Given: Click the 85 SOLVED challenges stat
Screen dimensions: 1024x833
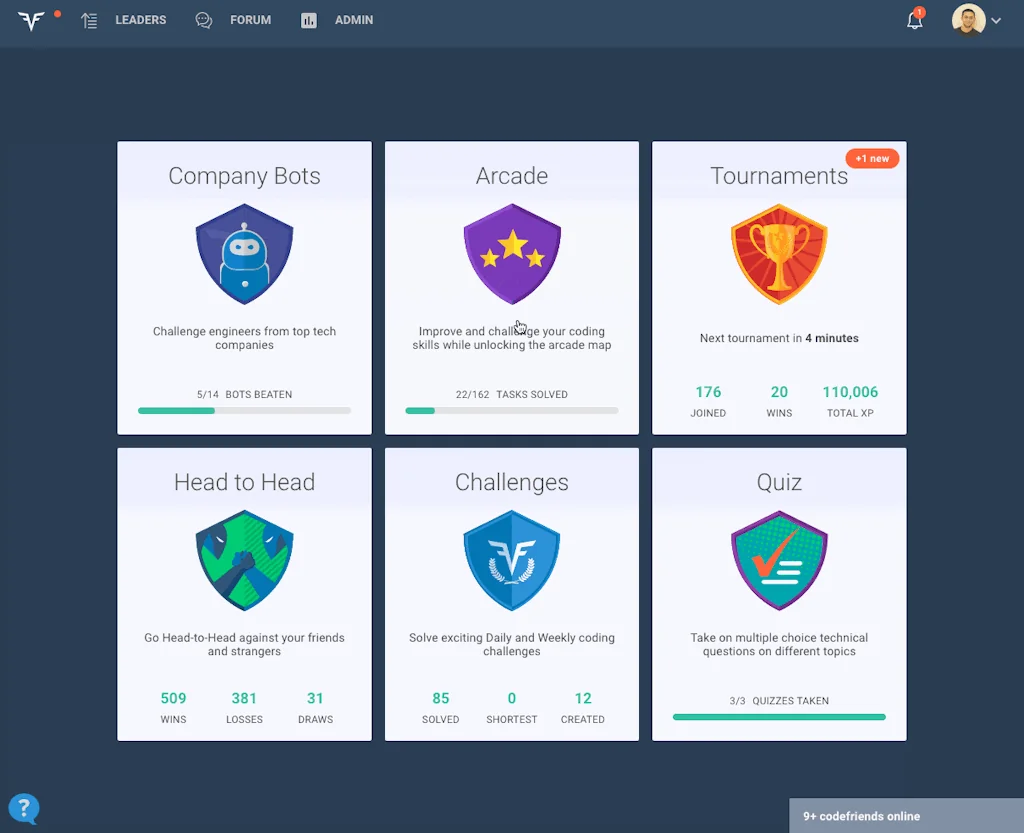Looking at the screenshot, I should point(441,707).
